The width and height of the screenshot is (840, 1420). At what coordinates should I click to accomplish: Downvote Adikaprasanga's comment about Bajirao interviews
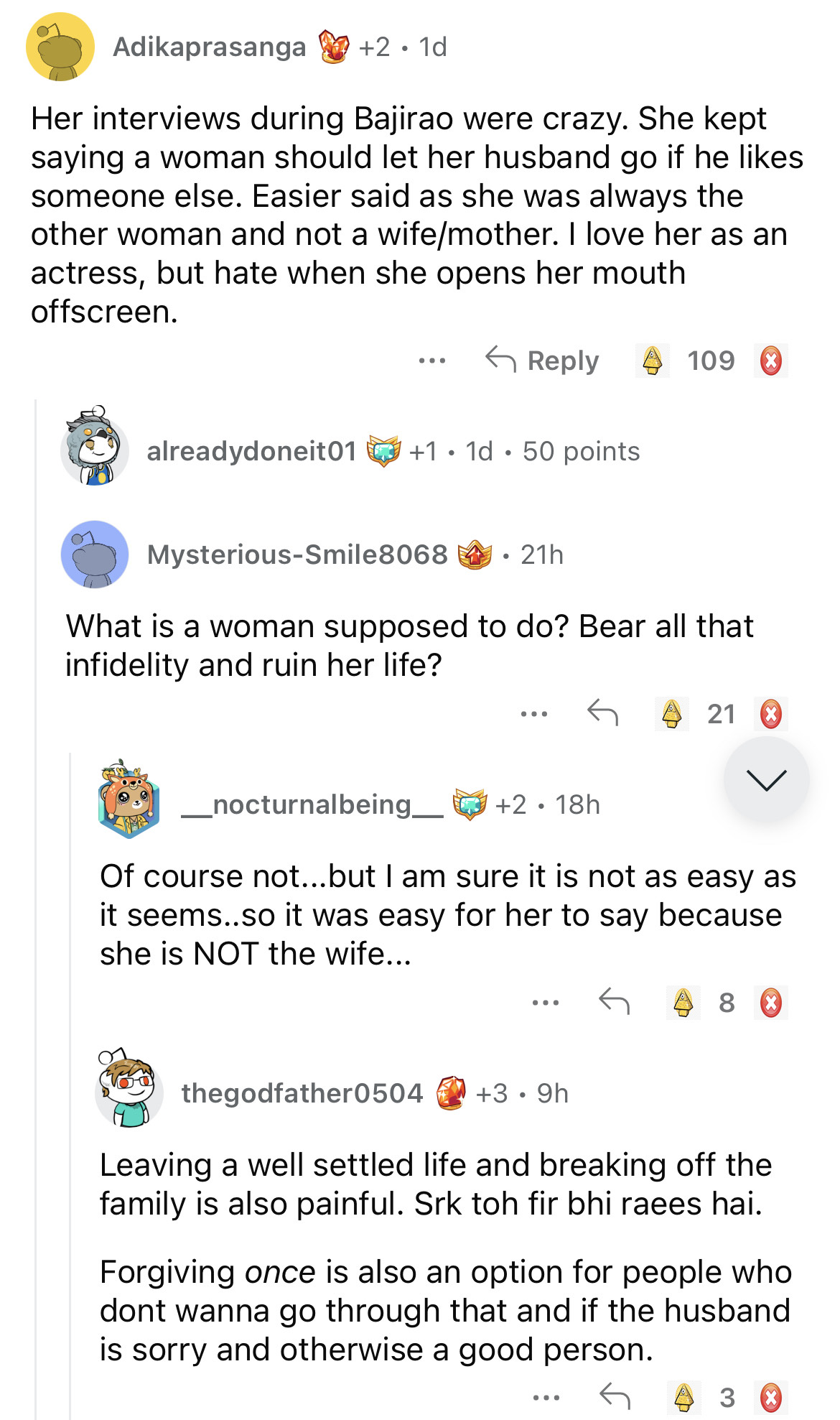click(771, 361)
